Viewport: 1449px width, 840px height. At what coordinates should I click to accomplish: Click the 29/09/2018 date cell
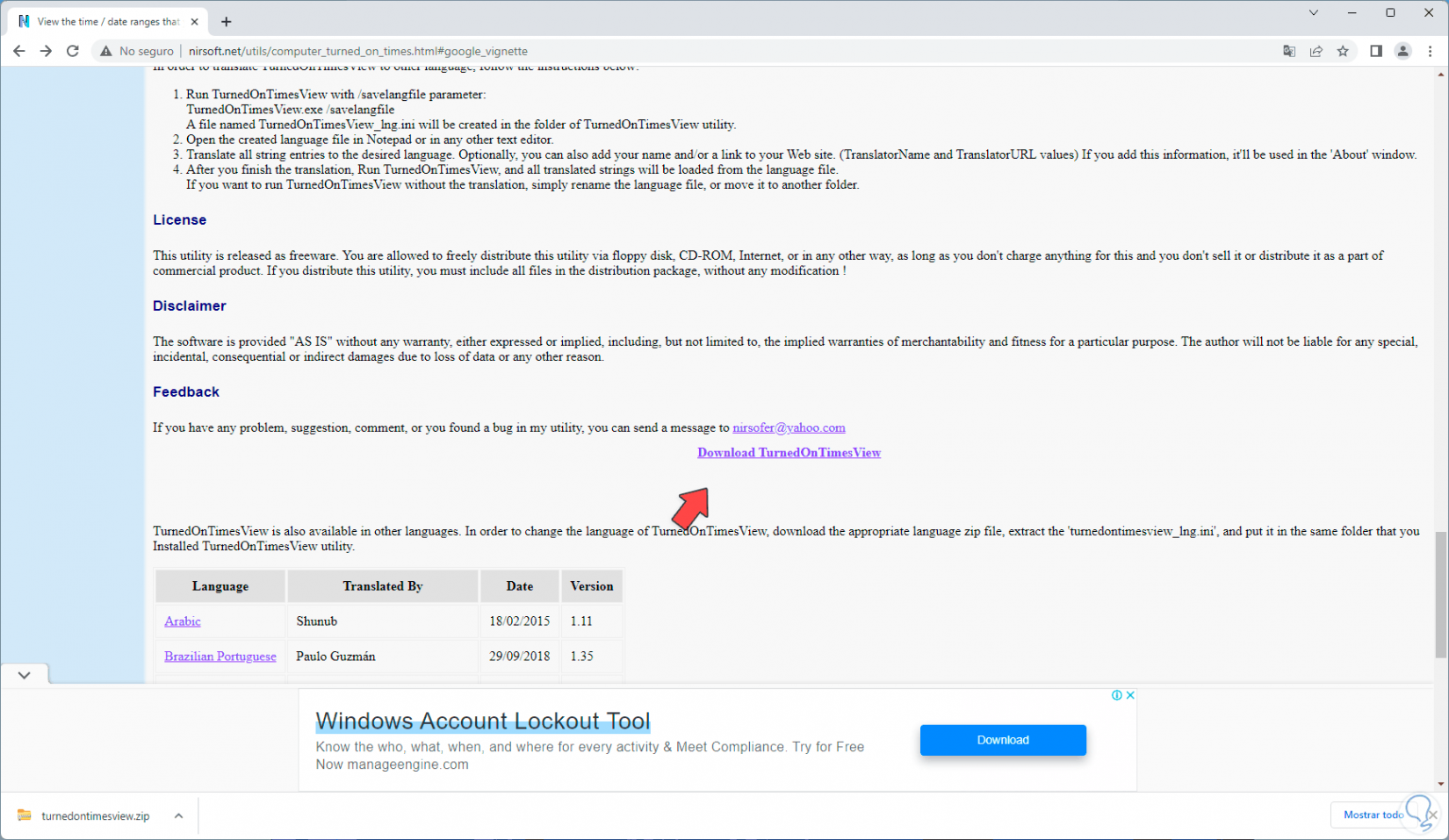pos(520,657)
